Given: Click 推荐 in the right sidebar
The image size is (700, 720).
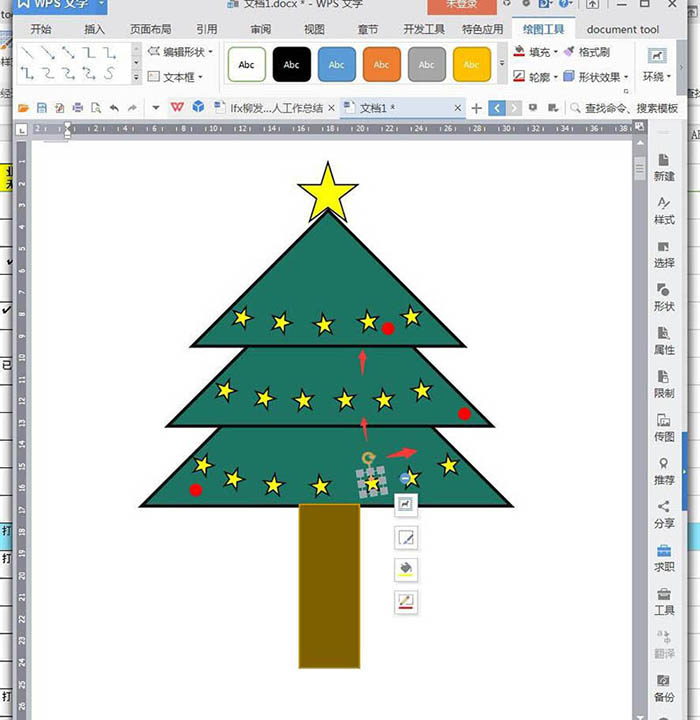Looking at the screenshot, I should [x=664, y=471].
